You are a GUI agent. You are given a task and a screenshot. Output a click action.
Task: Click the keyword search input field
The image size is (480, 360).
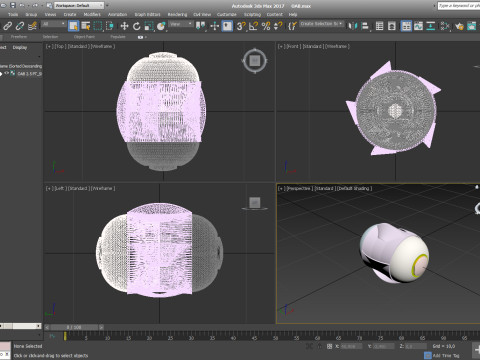click(x=459, y=6)
